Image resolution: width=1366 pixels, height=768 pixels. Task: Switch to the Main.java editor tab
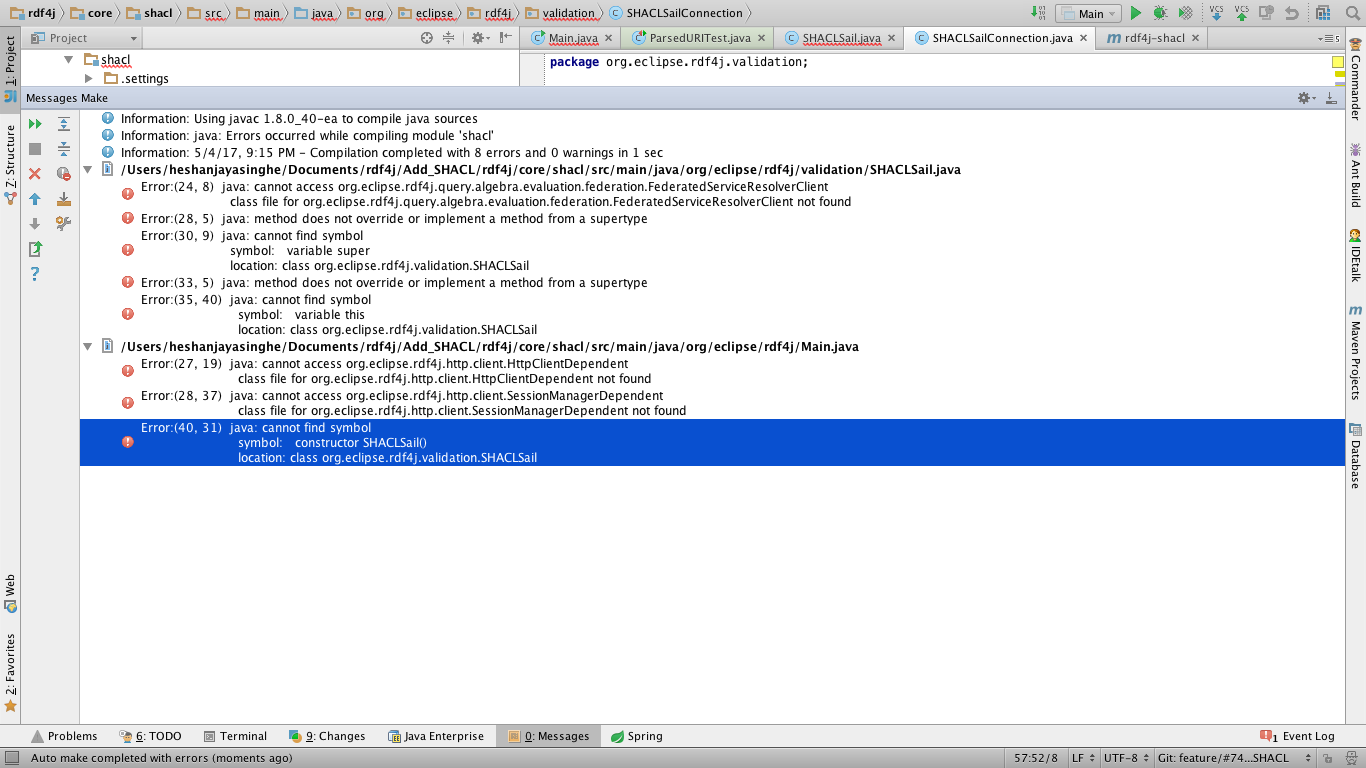[571, 38]
